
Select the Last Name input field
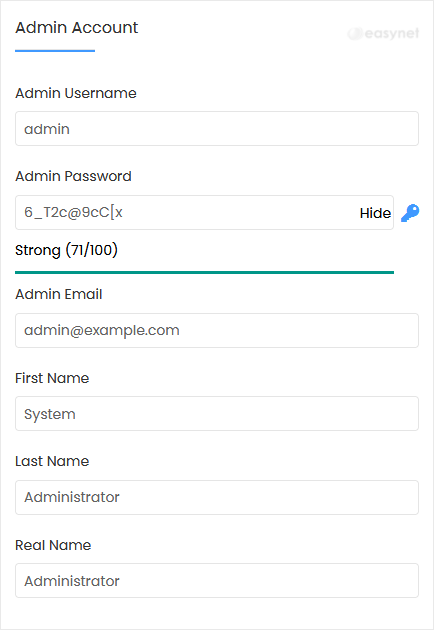pyautogui.click(x=217, y=497)
